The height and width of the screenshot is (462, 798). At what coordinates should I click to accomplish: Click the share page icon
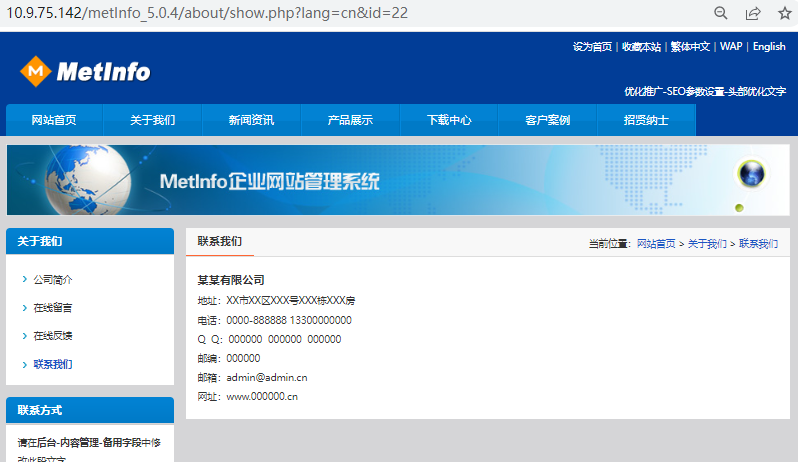pyautogui.click(x=753, y=13)
